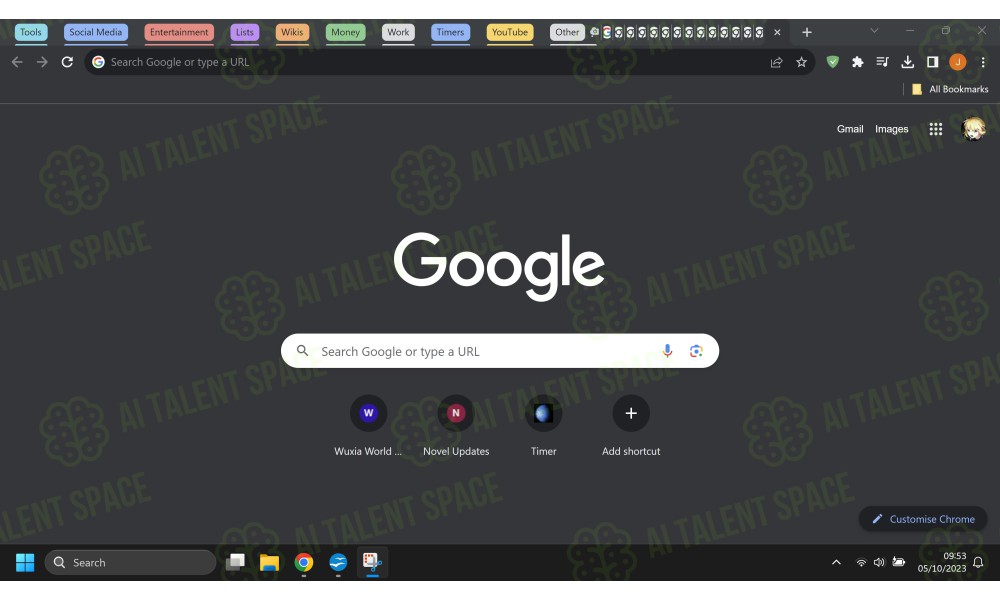Start voice search with the microphone
This screenshot has width=1000, height=600.
667,351
